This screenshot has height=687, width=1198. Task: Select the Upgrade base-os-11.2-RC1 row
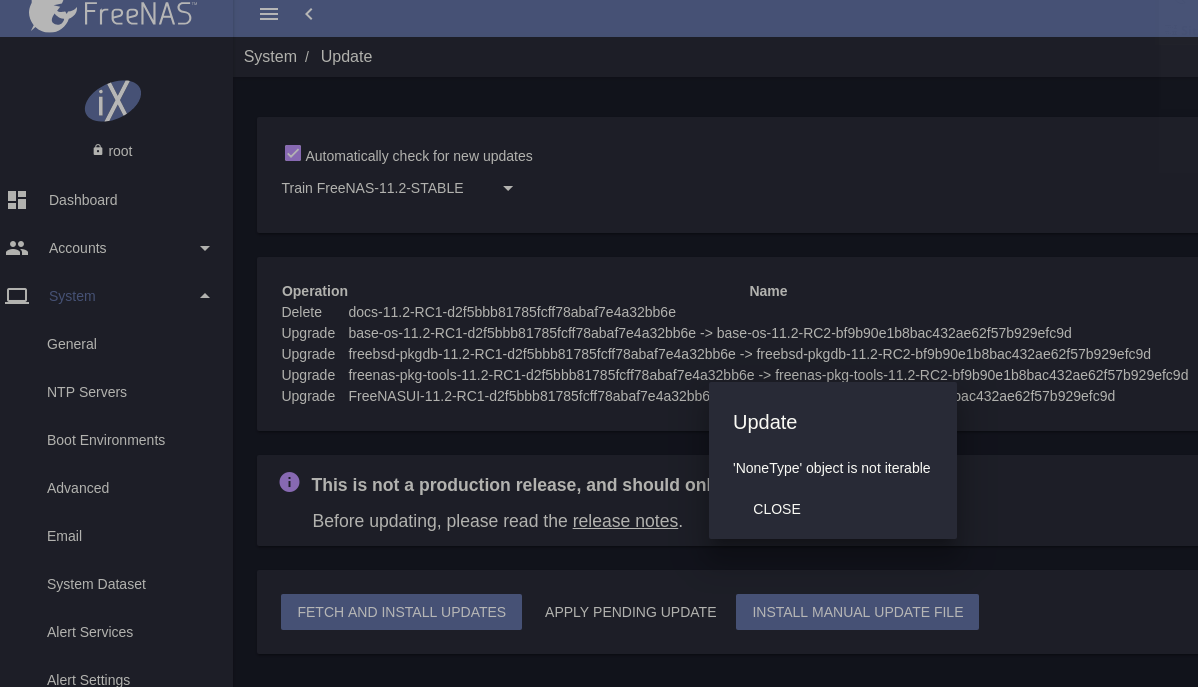[x=676, y=333]
